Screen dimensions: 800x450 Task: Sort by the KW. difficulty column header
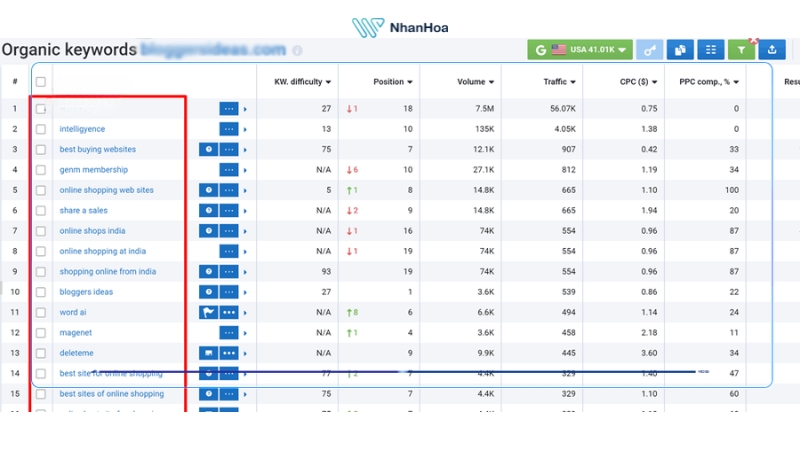303,82
